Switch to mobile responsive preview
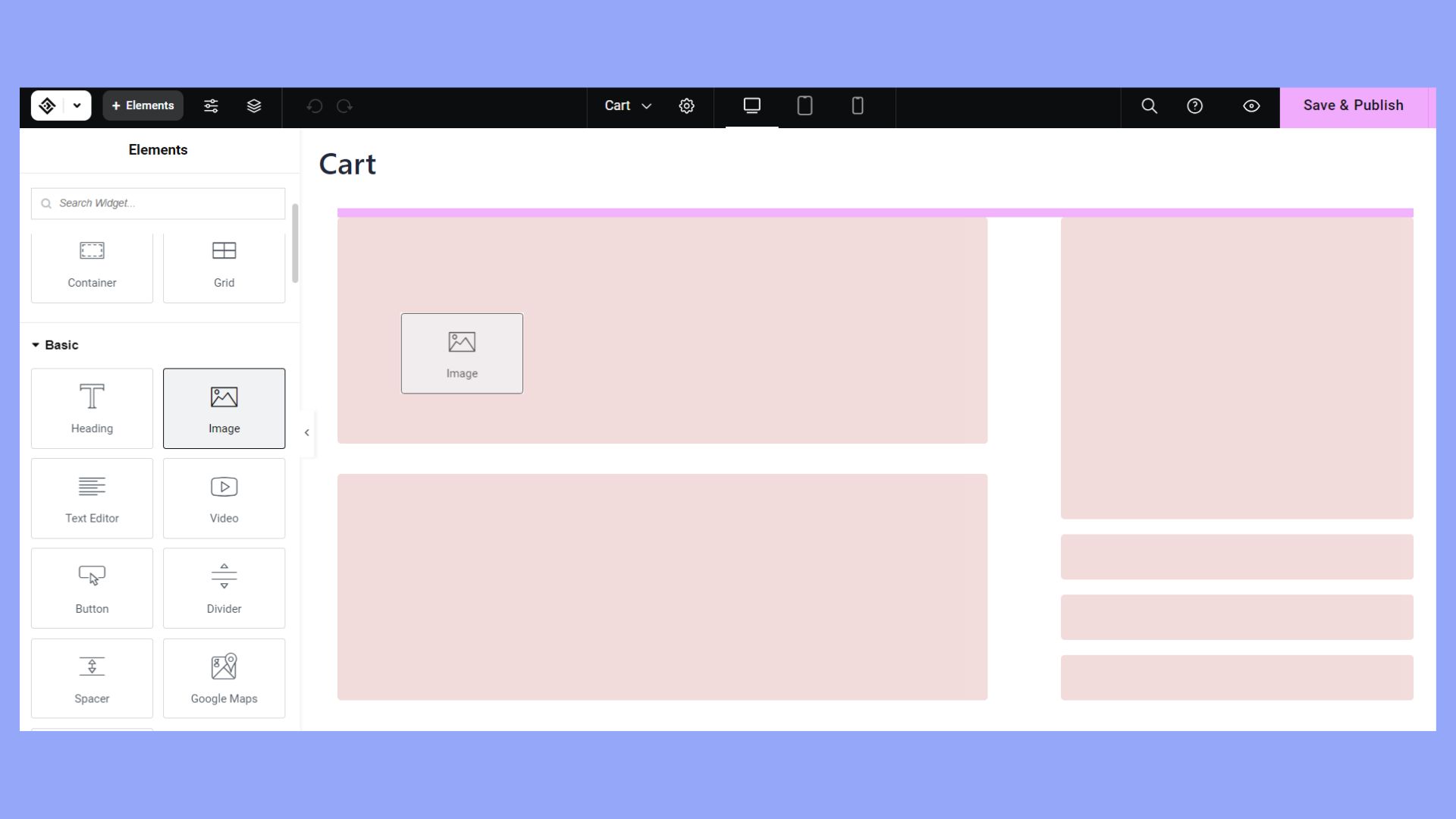 (857, 106)
